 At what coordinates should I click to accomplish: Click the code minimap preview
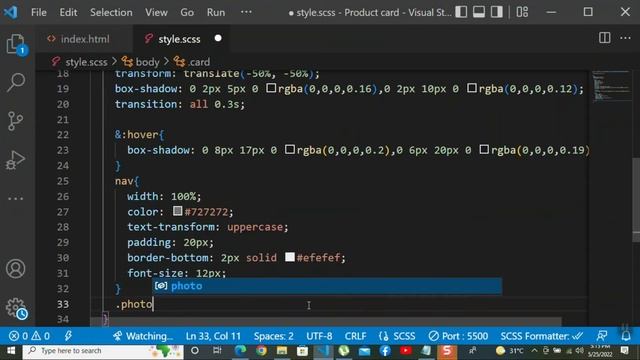[x=610, y=86]
